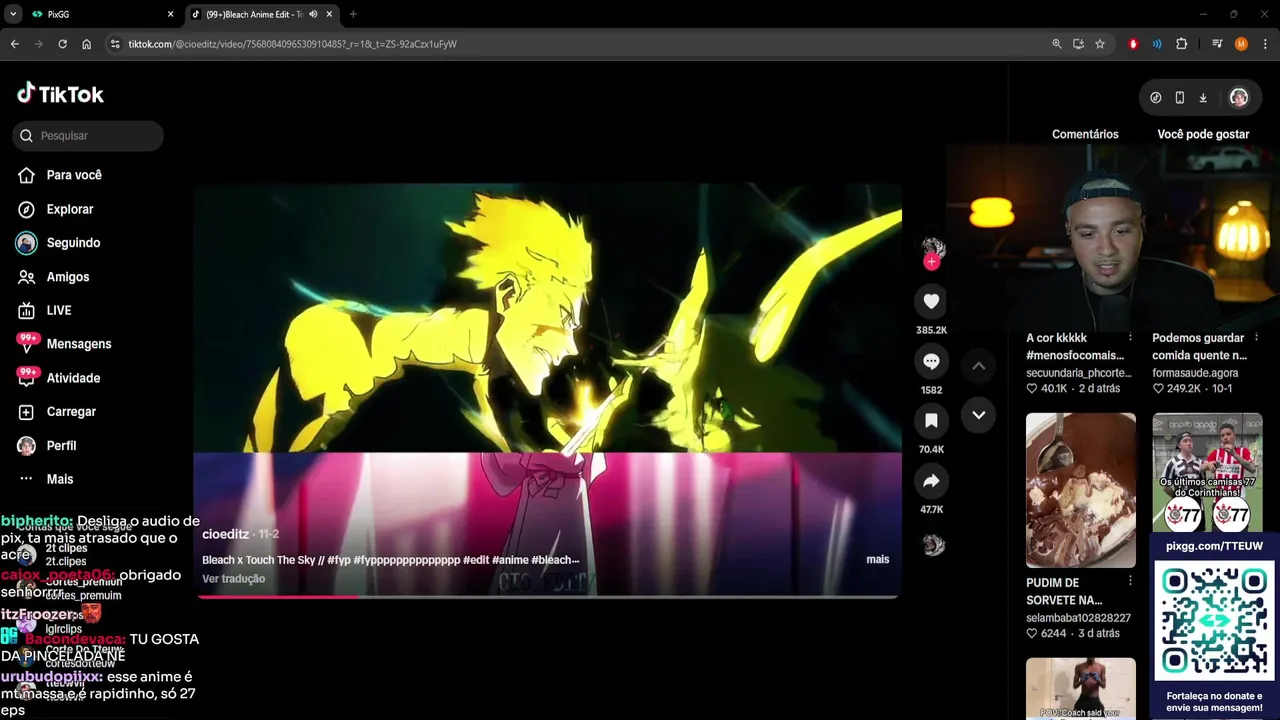
Task: Open TikTok coins icon in top pill
Action: click(x=1156, y=98)
